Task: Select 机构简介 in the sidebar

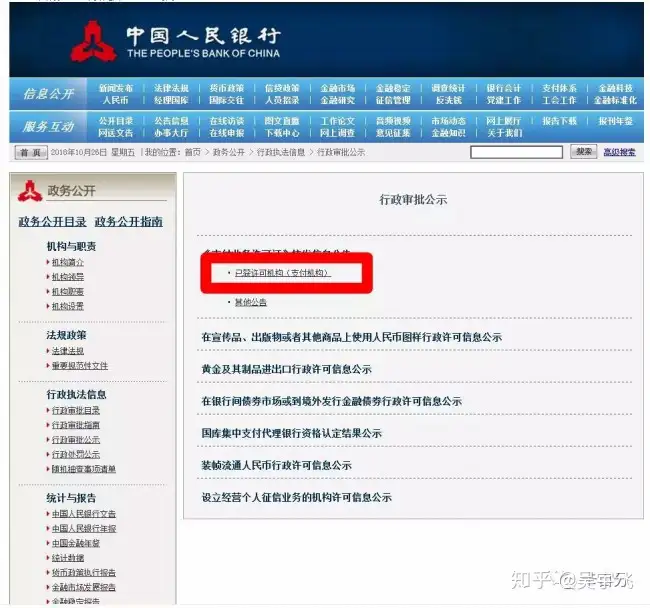Action: point(68,262)
